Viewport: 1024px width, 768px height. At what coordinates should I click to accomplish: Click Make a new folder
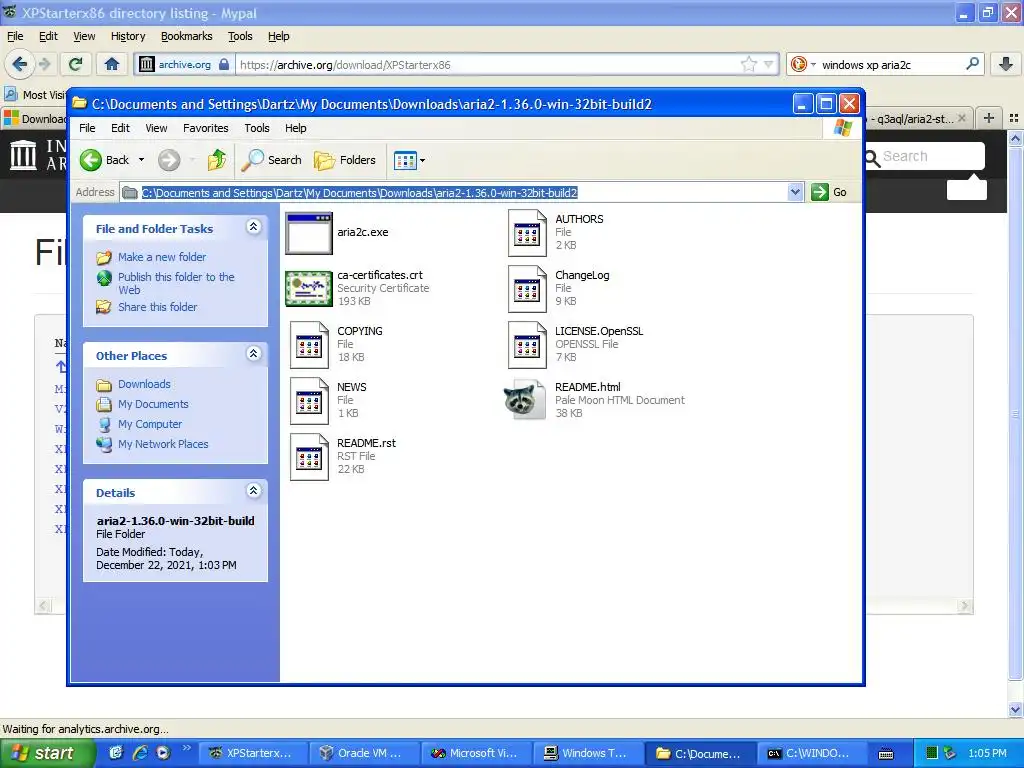(x=161, y=257)
